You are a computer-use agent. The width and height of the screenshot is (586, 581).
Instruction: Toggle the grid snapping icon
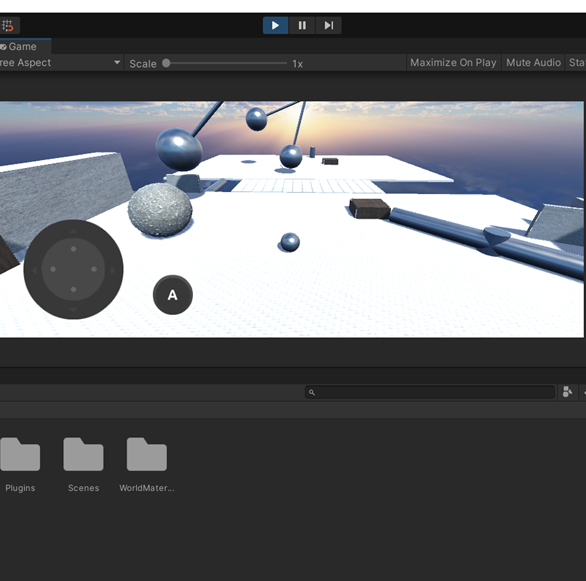click(x=8, y=26)
